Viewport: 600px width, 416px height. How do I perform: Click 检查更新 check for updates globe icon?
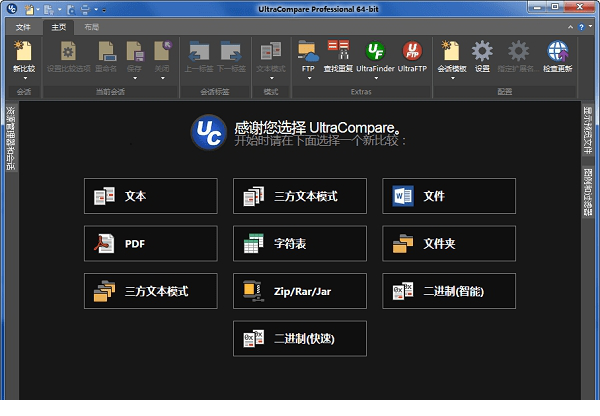click(558, 51)
